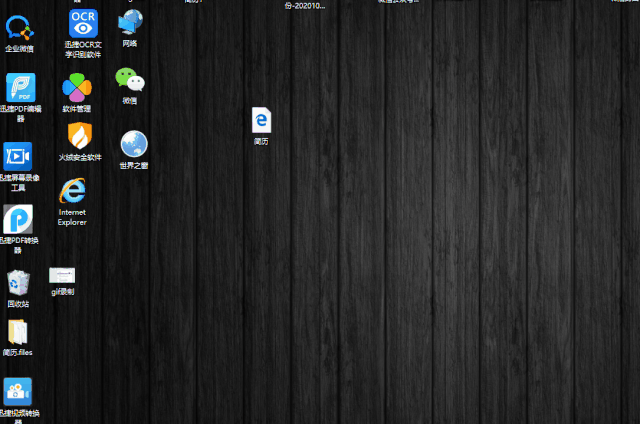Open the 世界之窗 browser globe icon
The width and height of the screenshot is (640, 424).
pyautogui.click(x=134, y=144)
